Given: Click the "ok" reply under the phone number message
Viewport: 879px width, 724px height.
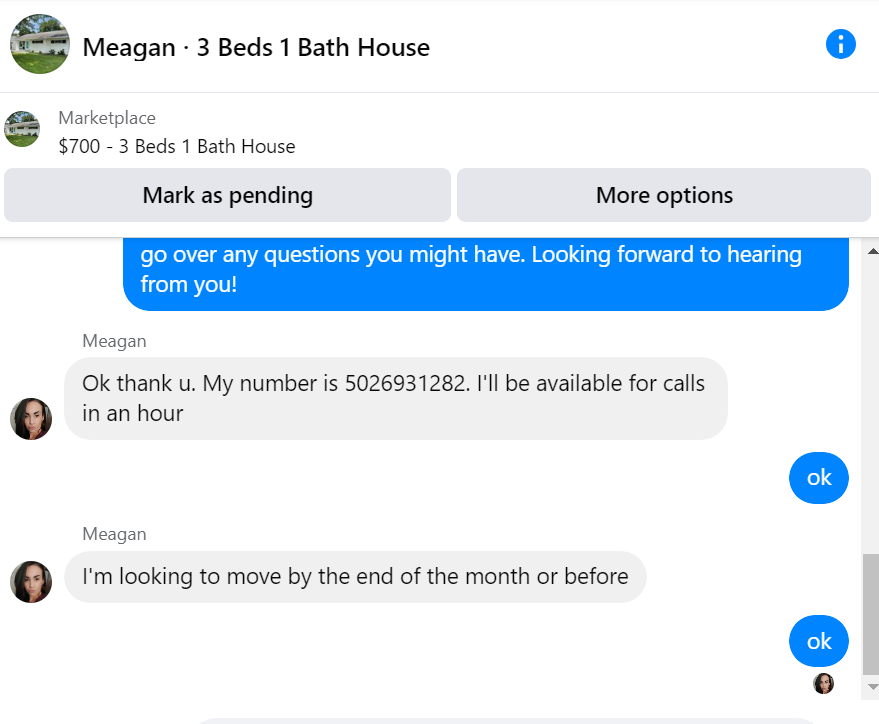Looking at the screenshot, I should (819, 478).
